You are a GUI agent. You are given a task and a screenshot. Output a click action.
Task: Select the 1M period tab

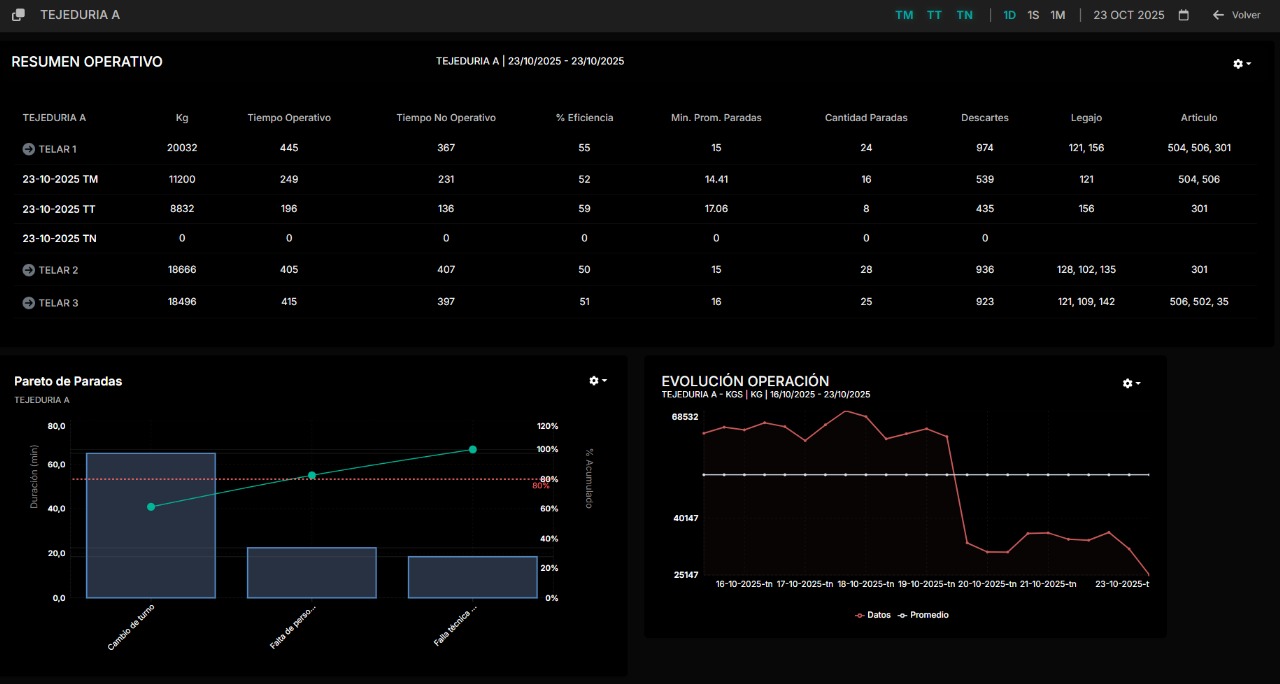click(x=1058, y=14)
